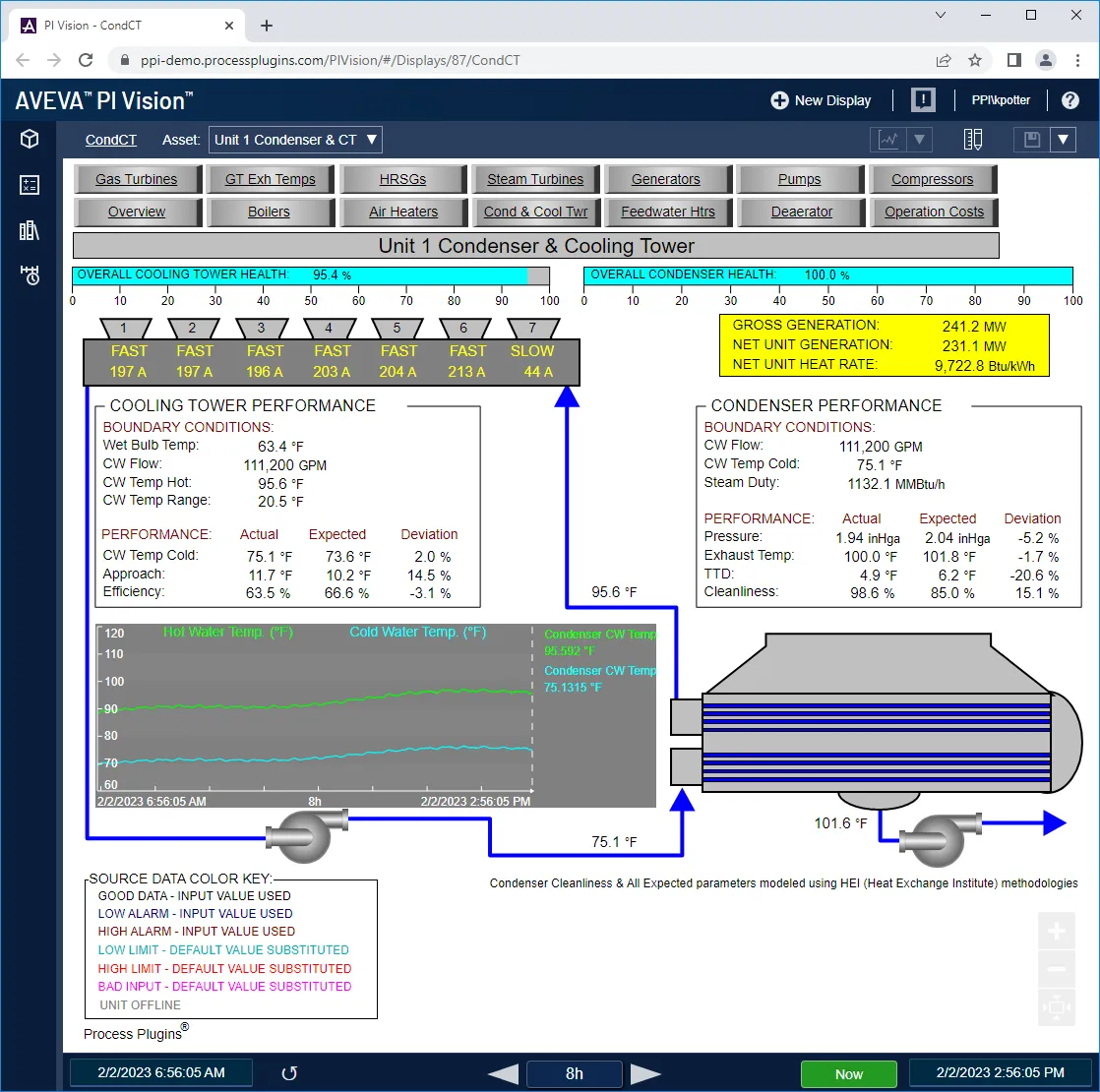1100x1092 pixels.
Task: Open the Chrome three-dot menu
Action: (1077, 60)
